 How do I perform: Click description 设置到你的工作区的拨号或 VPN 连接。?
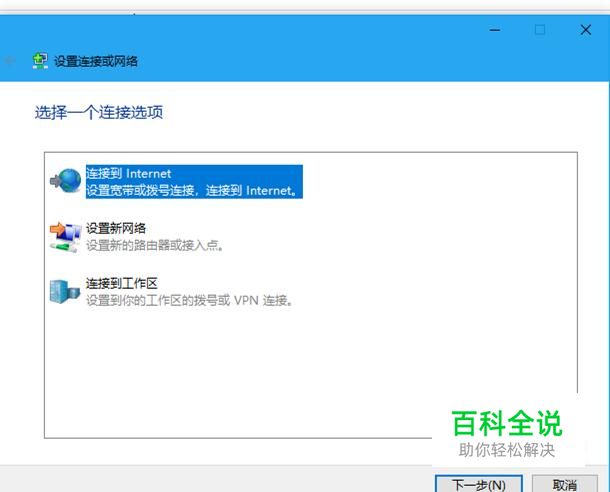pyautogui.click(x=189, y=301)
